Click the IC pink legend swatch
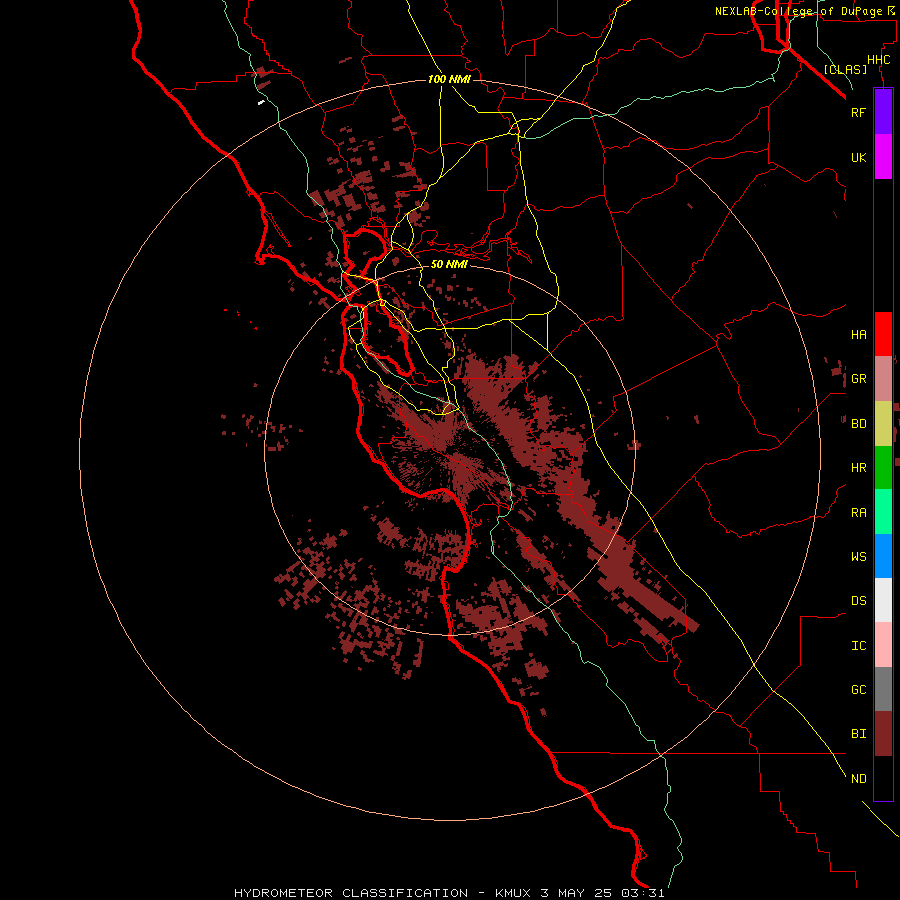Viewport: 900px width, 900px height. click(x=883, y=645)
